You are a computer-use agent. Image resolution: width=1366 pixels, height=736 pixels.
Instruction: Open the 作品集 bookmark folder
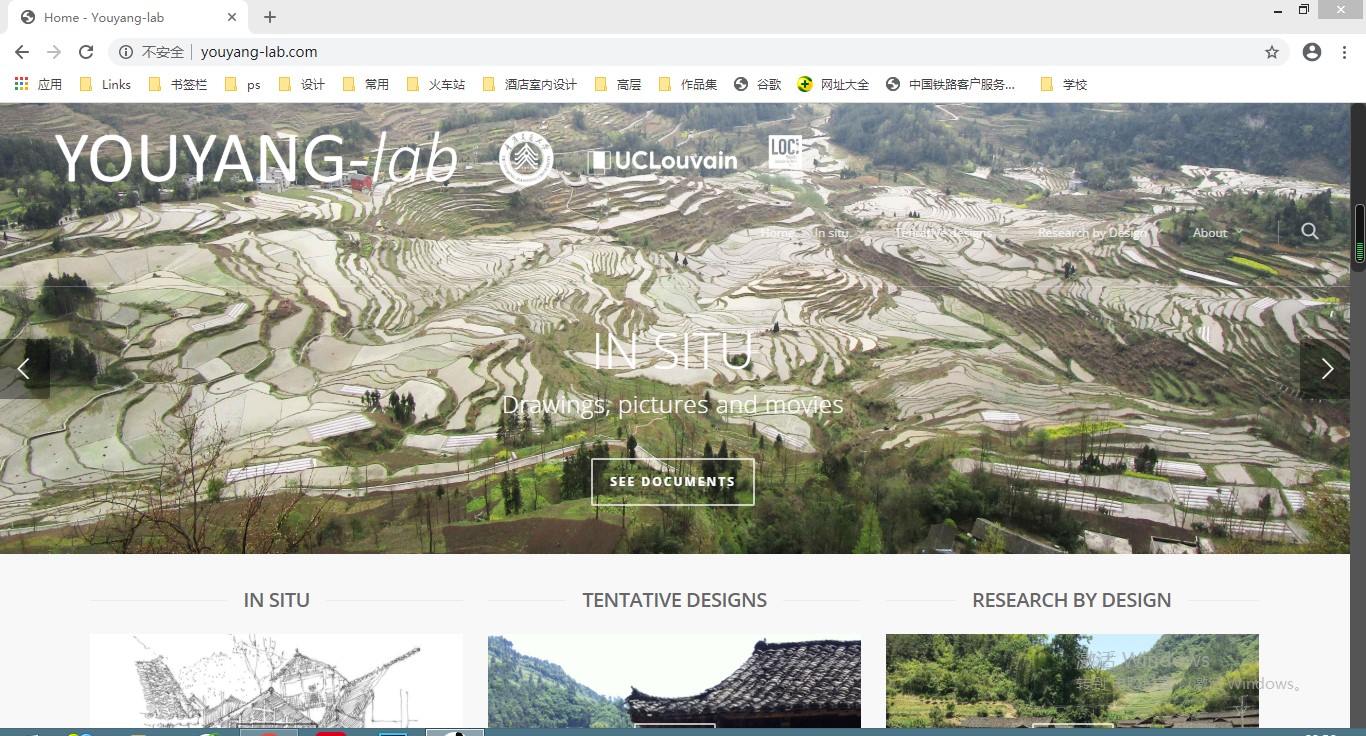(x=688, y=85)
